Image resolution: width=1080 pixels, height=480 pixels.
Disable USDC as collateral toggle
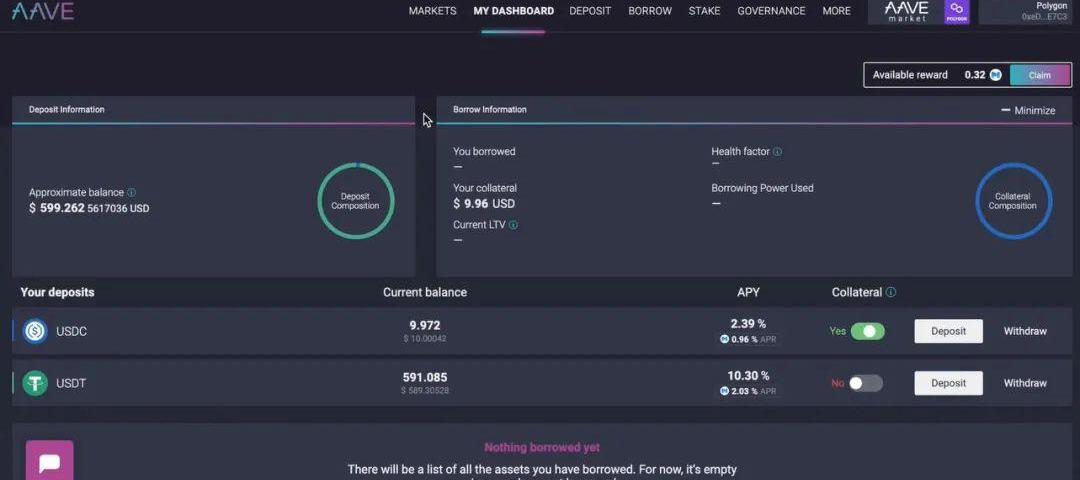[x=867, y=331]
